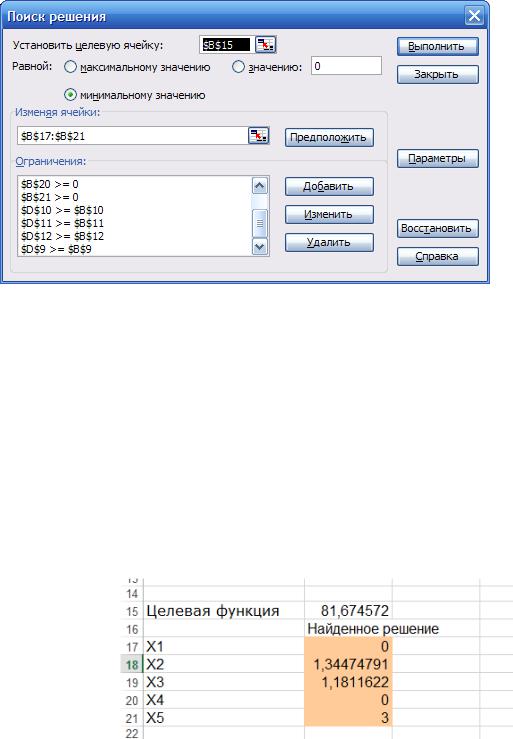Click the cell with value 81,674572

click(348, 611)
